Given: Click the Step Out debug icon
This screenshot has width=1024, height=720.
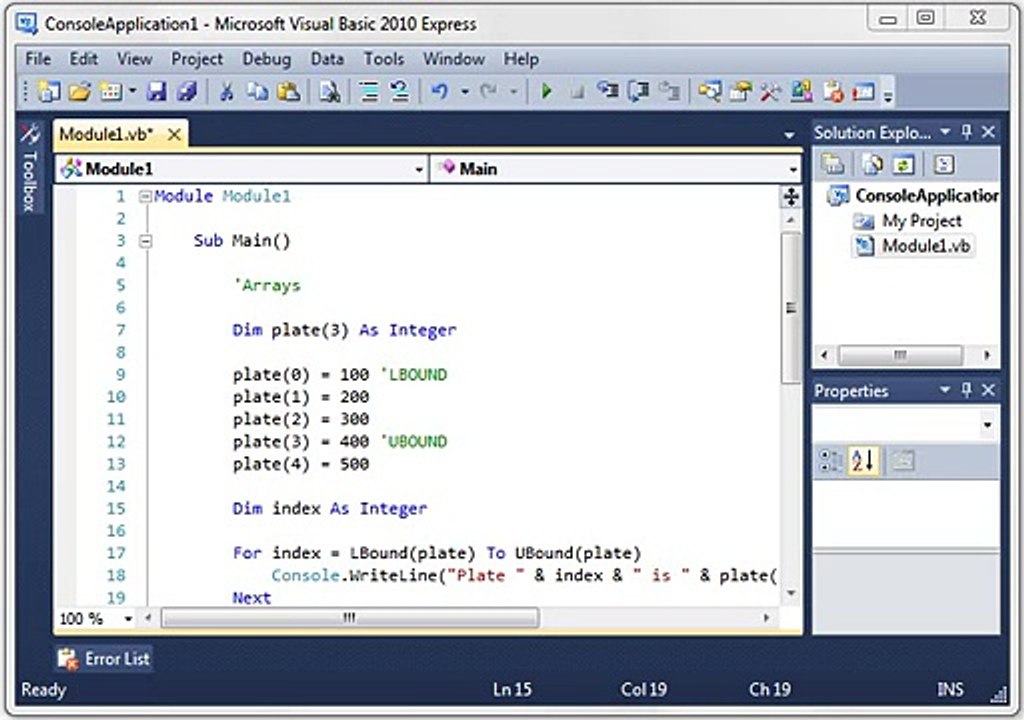Looking at the screenshot, I should point(669,91).
